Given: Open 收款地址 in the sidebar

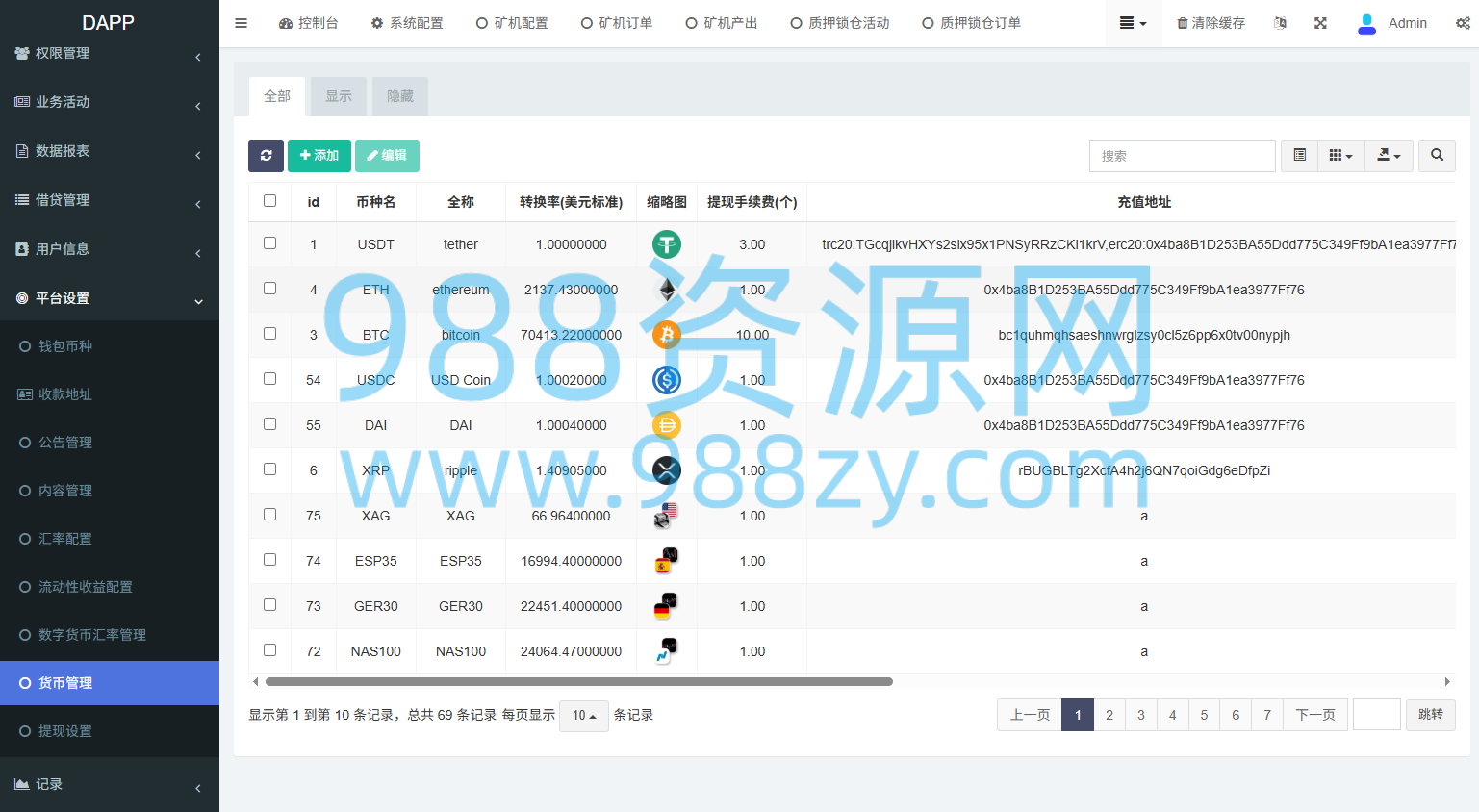Looking at the screenshot, I should [110, 394].
